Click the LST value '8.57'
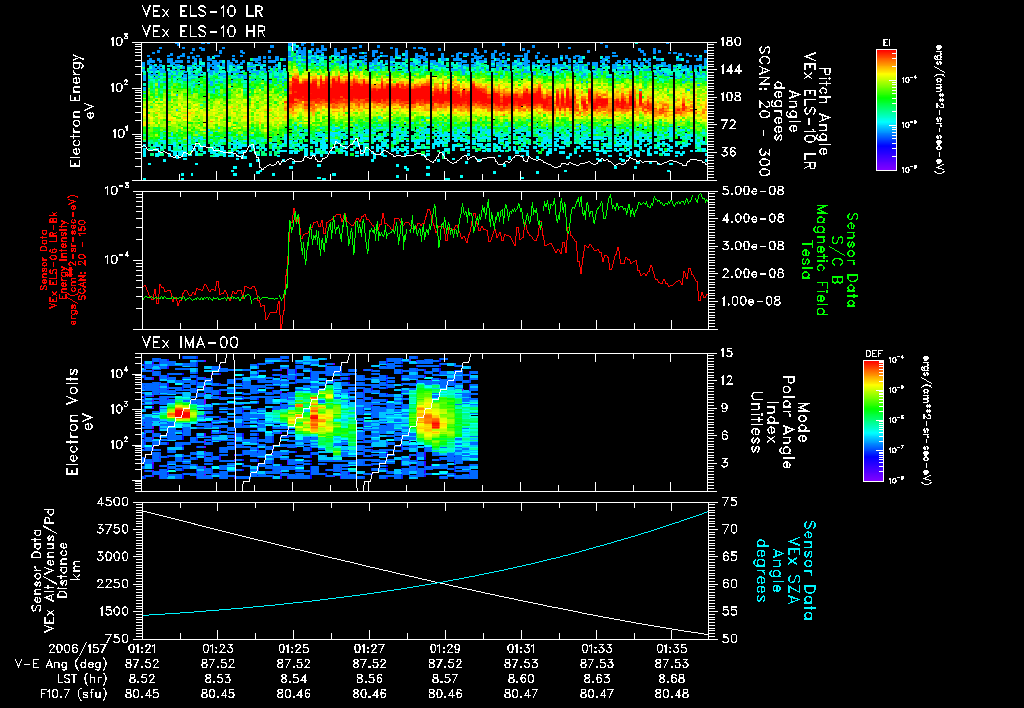Image resolution: width=1024 pixels, height=708 pixels. [x=445, y=679]
